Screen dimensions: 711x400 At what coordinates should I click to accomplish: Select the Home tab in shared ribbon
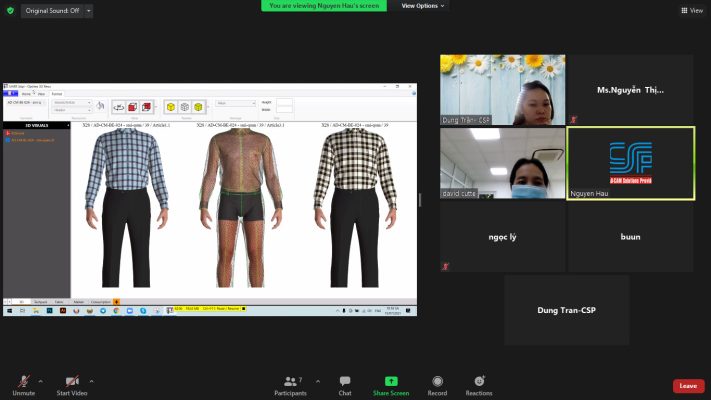click(x=26, y=93)
